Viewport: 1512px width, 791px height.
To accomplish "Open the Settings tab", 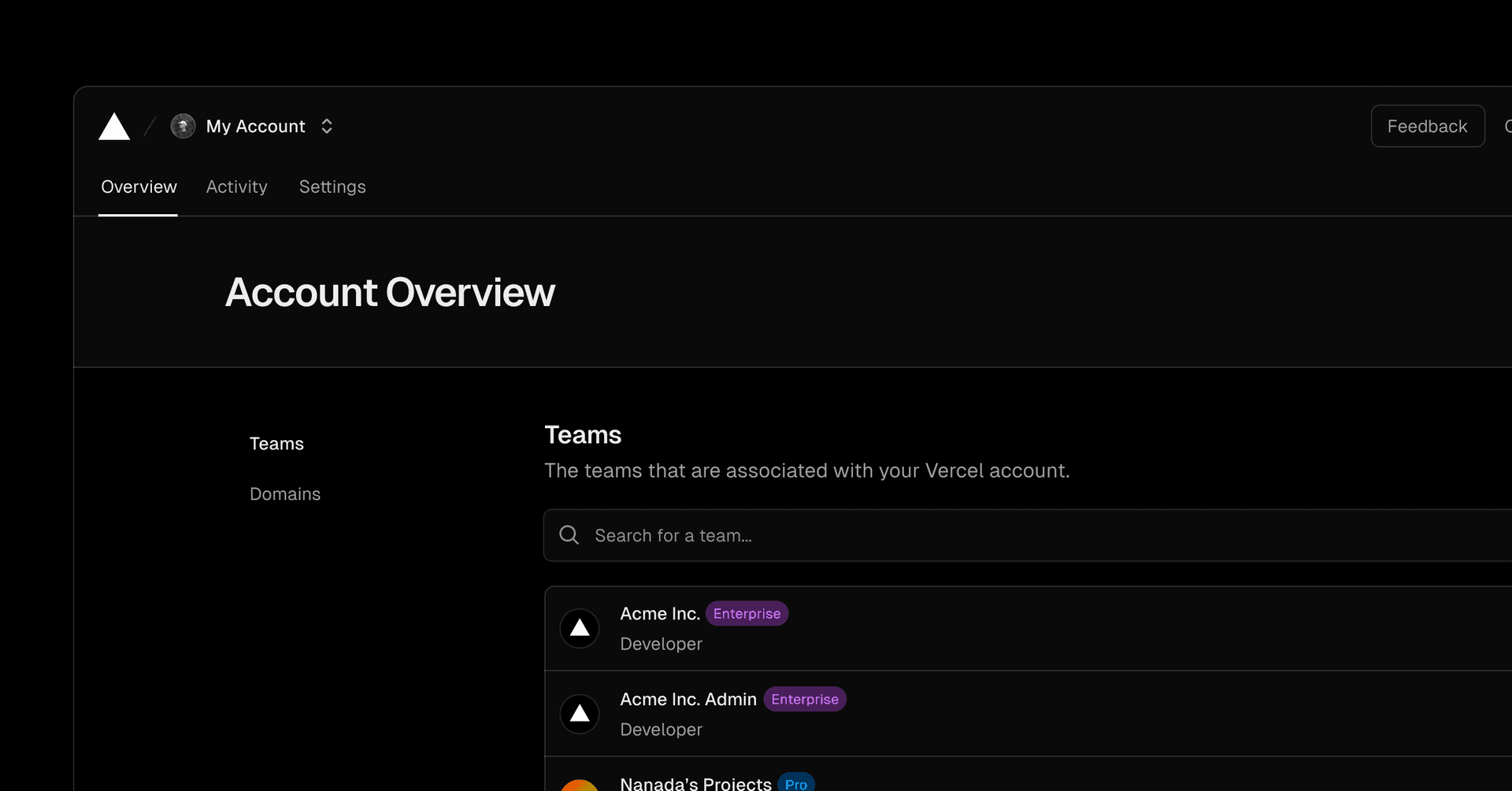I will tap(332, 187).
